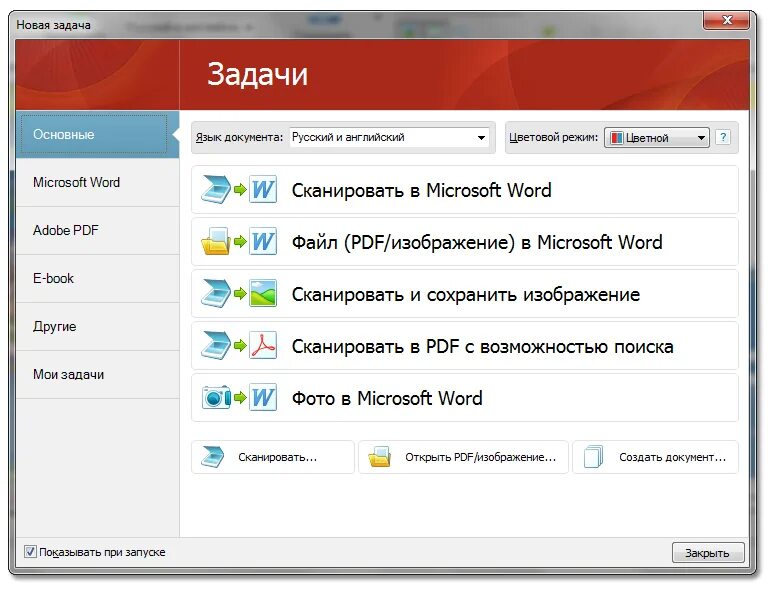Toggle Показывать при запуске checkbox
The width and height of the screenshot is (768, 589).
coord(30,552)
